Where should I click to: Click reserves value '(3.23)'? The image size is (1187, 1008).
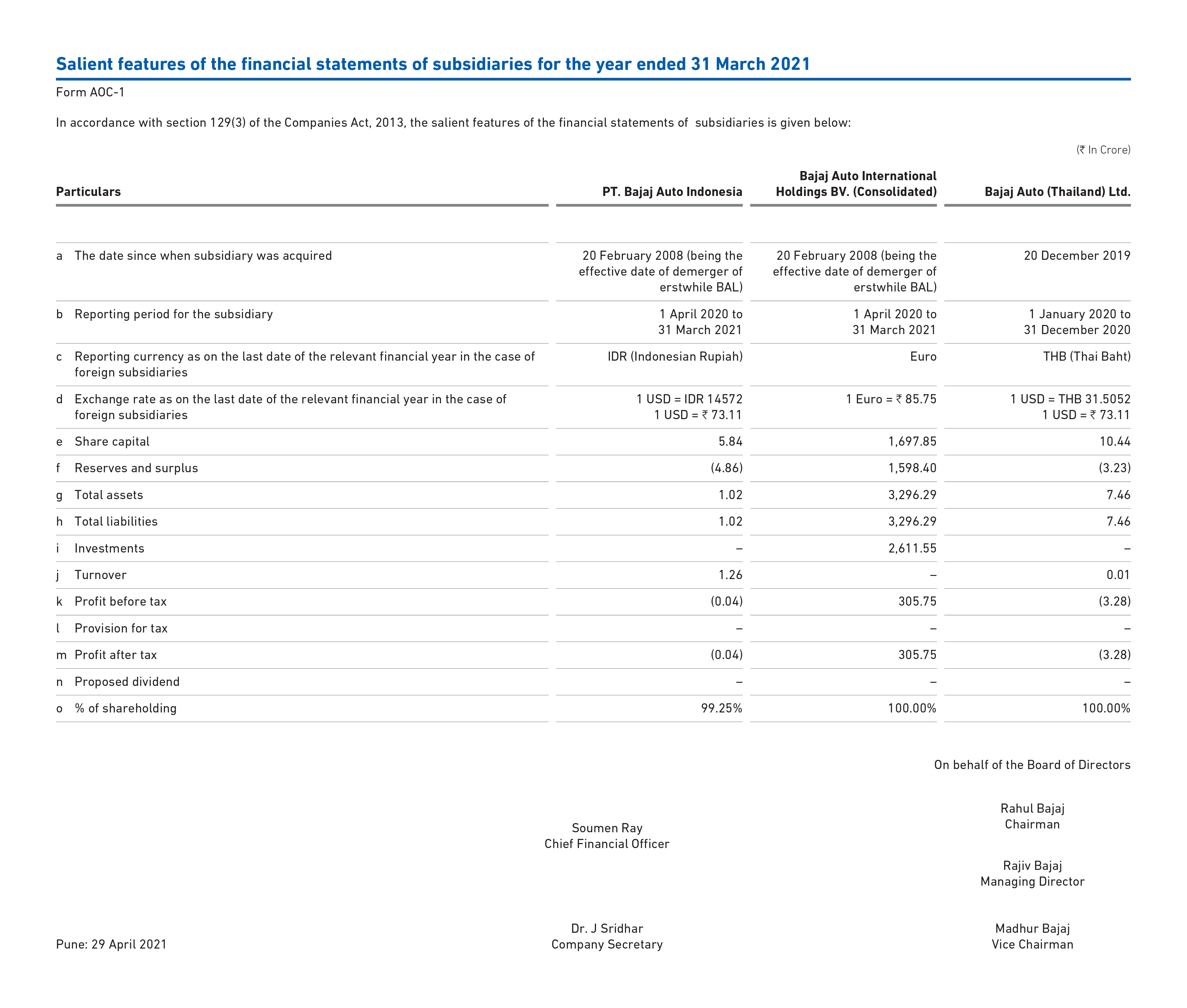(x=1114, y=468)
